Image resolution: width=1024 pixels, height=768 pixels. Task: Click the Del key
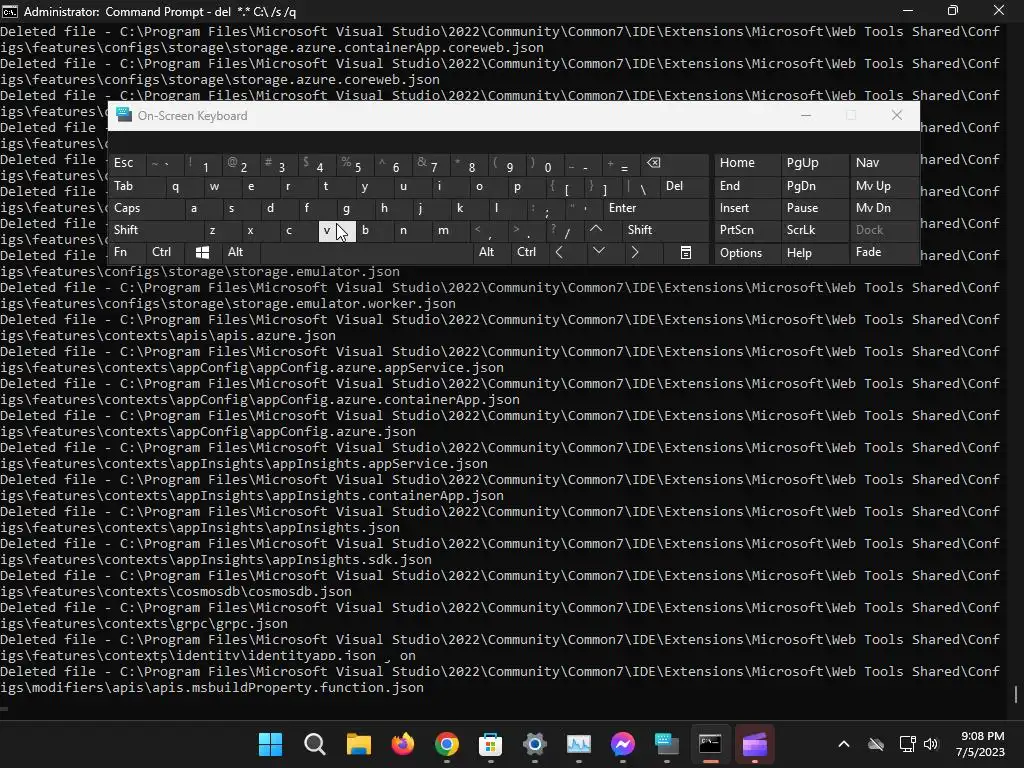pos(684,186)
